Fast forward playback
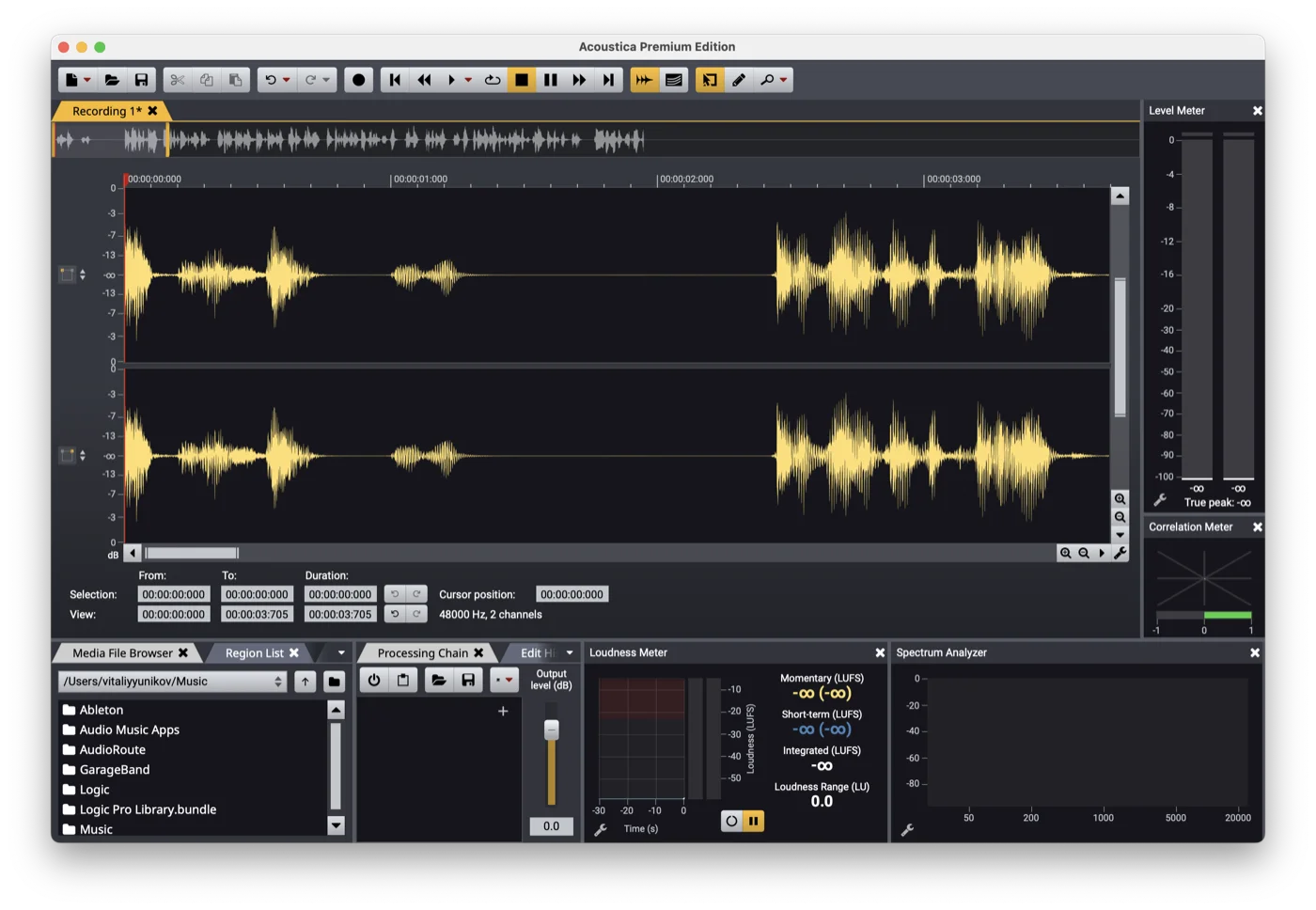The height and width of the screenshot is (910, 1316). coord(580,80)
